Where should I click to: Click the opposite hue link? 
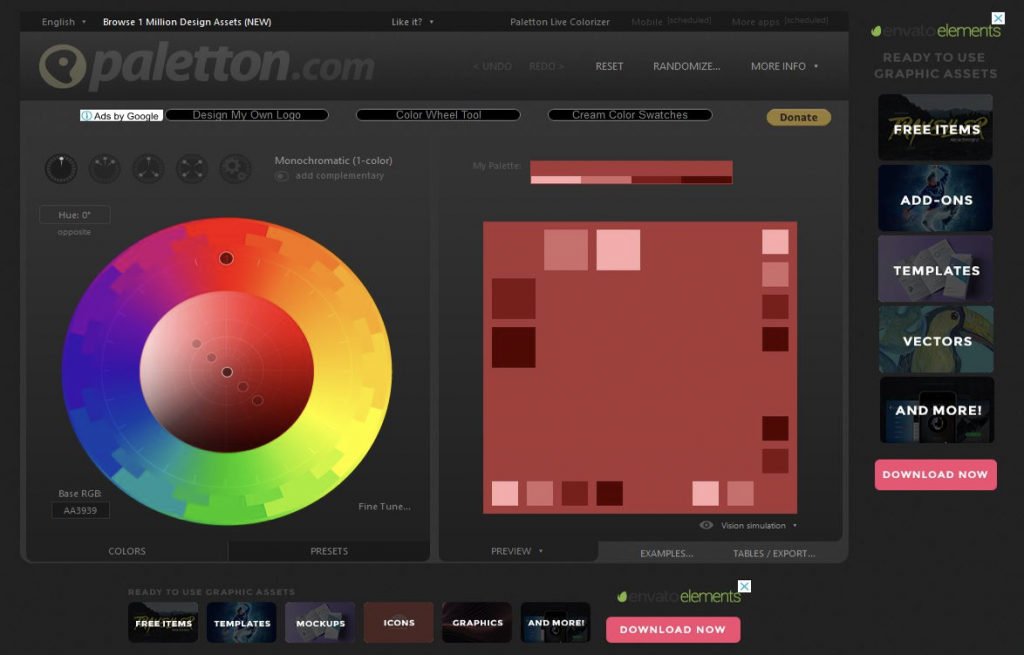tap(74, 232)
